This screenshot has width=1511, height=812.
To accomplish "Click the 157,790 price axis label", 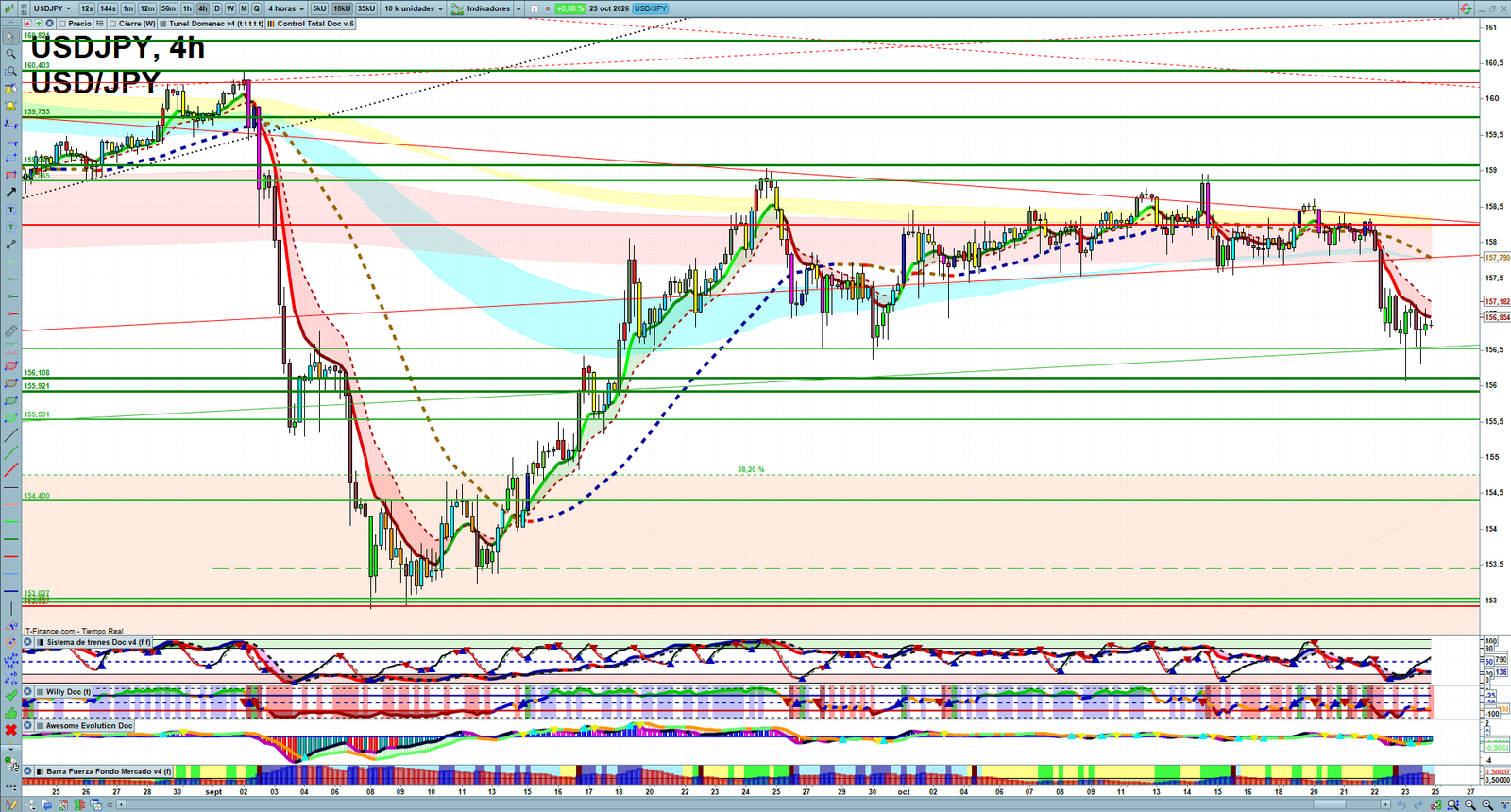I will tap(1497, 257).
